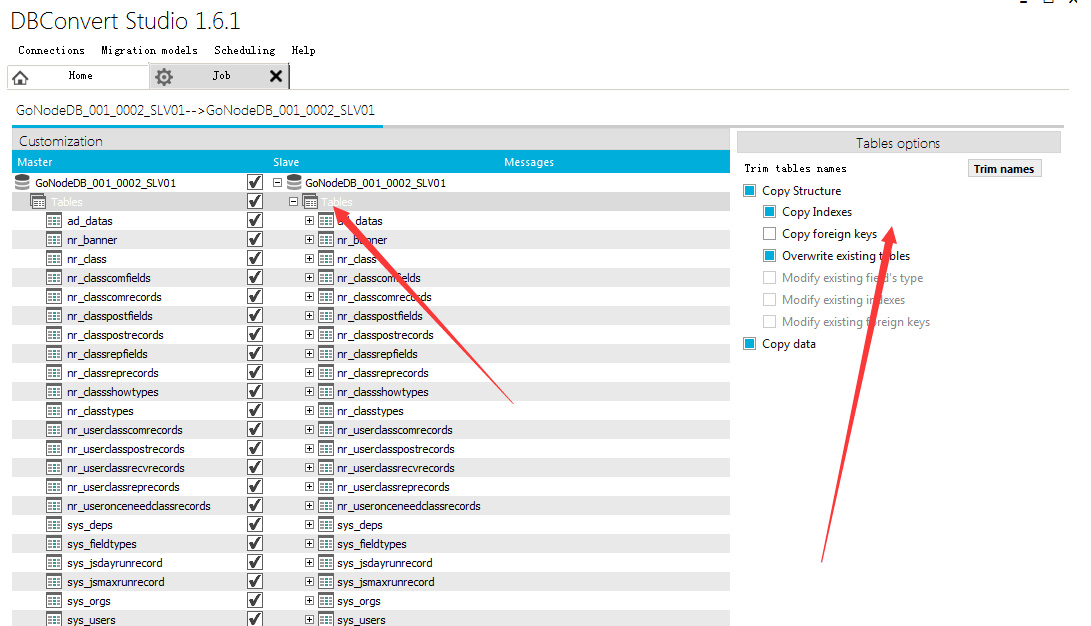
Task: Switch to the Home tab
Action: coord(78,76)
